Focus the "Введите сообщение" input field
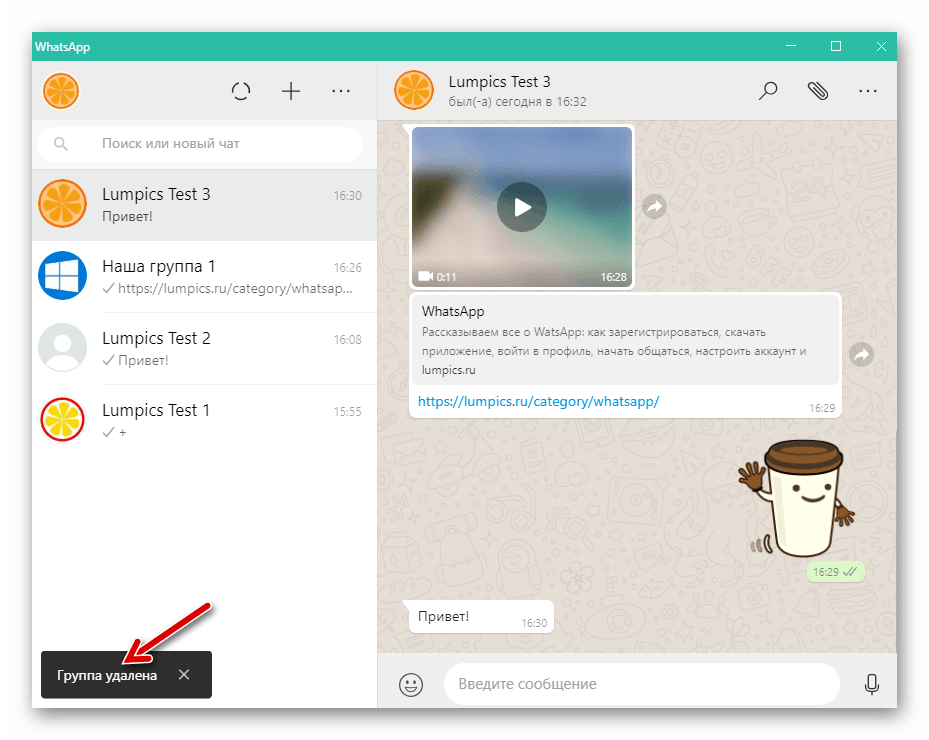This screenshot has width=929, height=740. [x=642, y=684]
